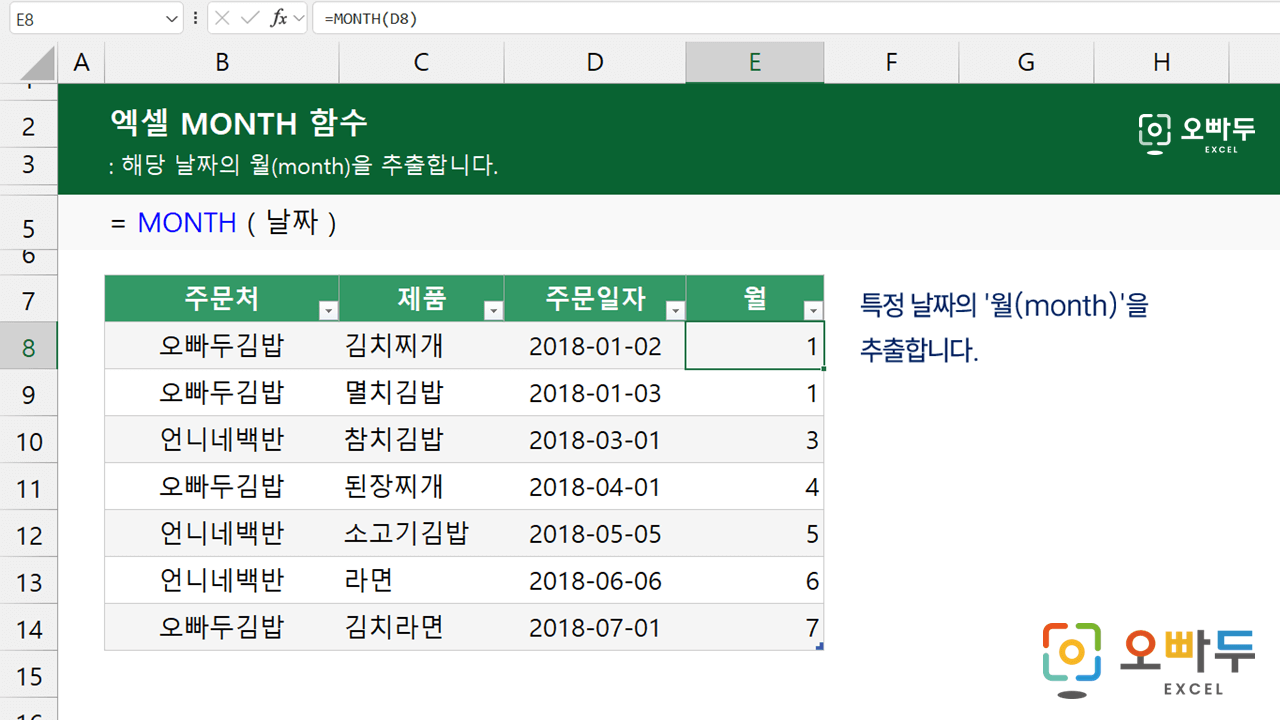1280x720 pixels.
Task: Click date cell 2018-06-06
Action: pos(595,581)
